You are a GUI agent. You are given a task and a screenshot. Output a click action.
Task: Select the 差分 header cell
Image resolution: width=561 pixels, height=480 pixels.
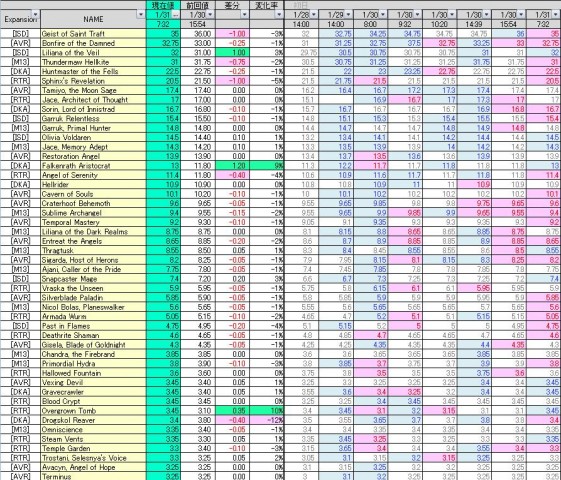233,5
